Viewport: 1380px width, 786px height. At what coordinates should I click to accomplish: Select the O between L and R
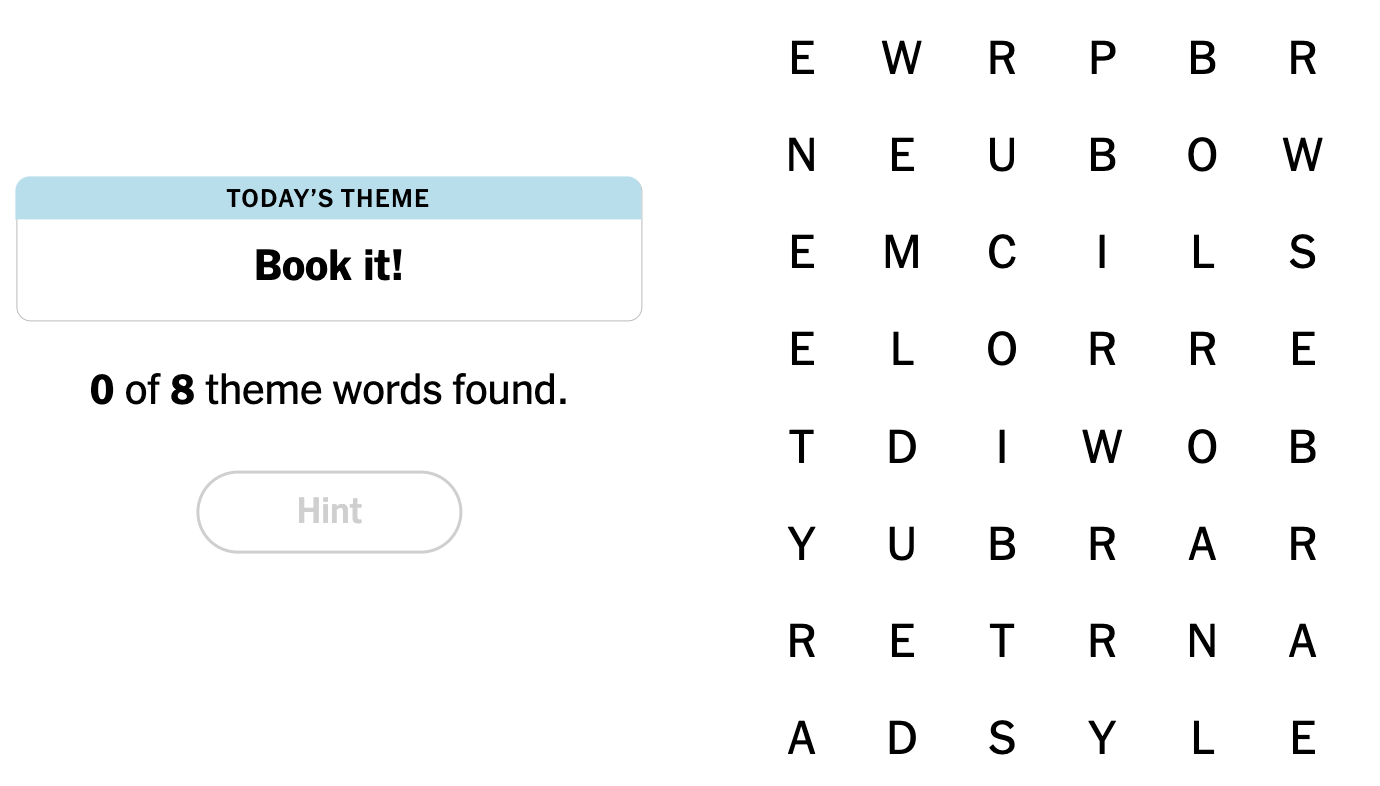(x=1001, y=350)
